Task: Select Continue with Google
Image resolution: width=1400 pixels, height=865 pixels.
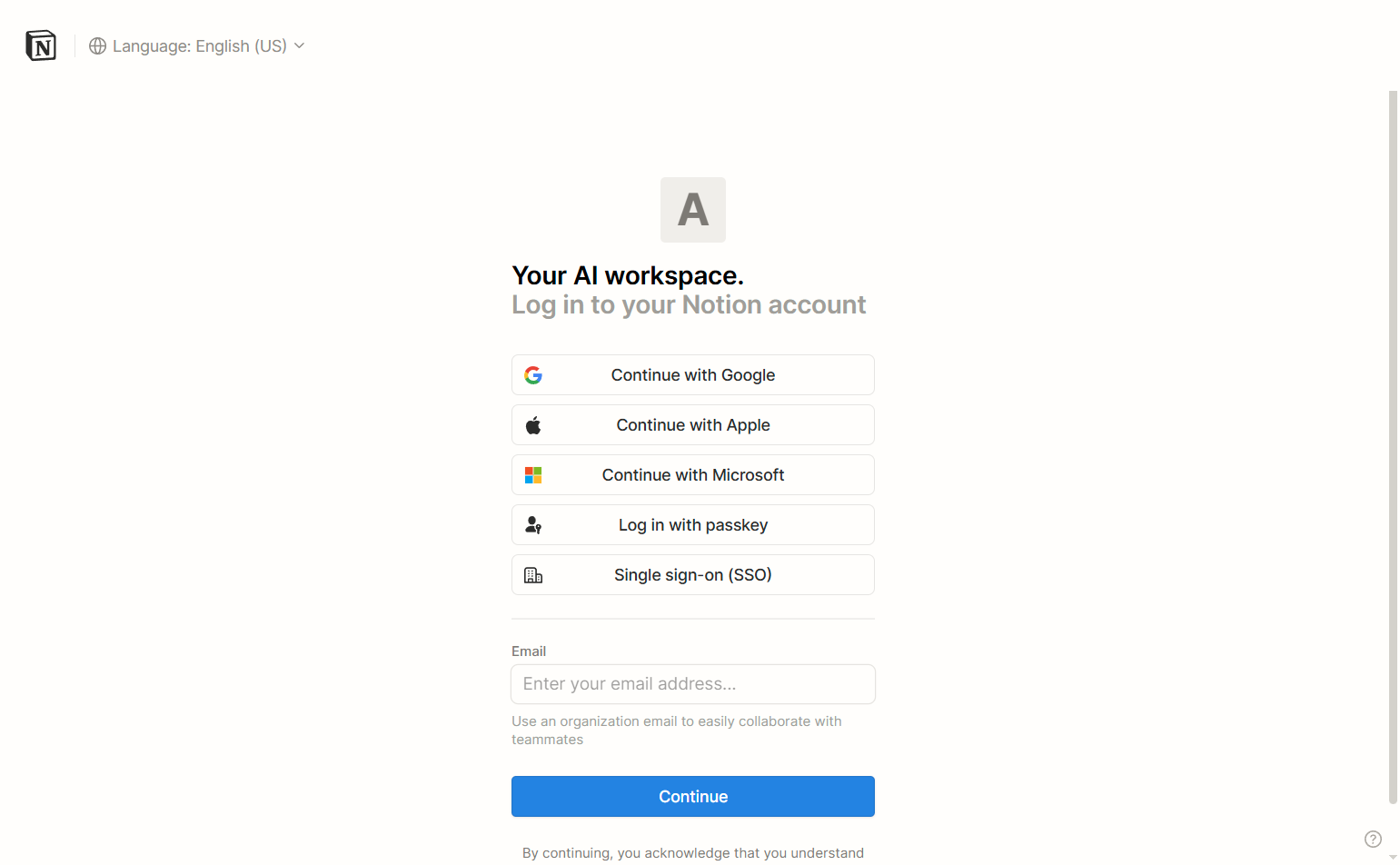Action: tap(692, 374)
